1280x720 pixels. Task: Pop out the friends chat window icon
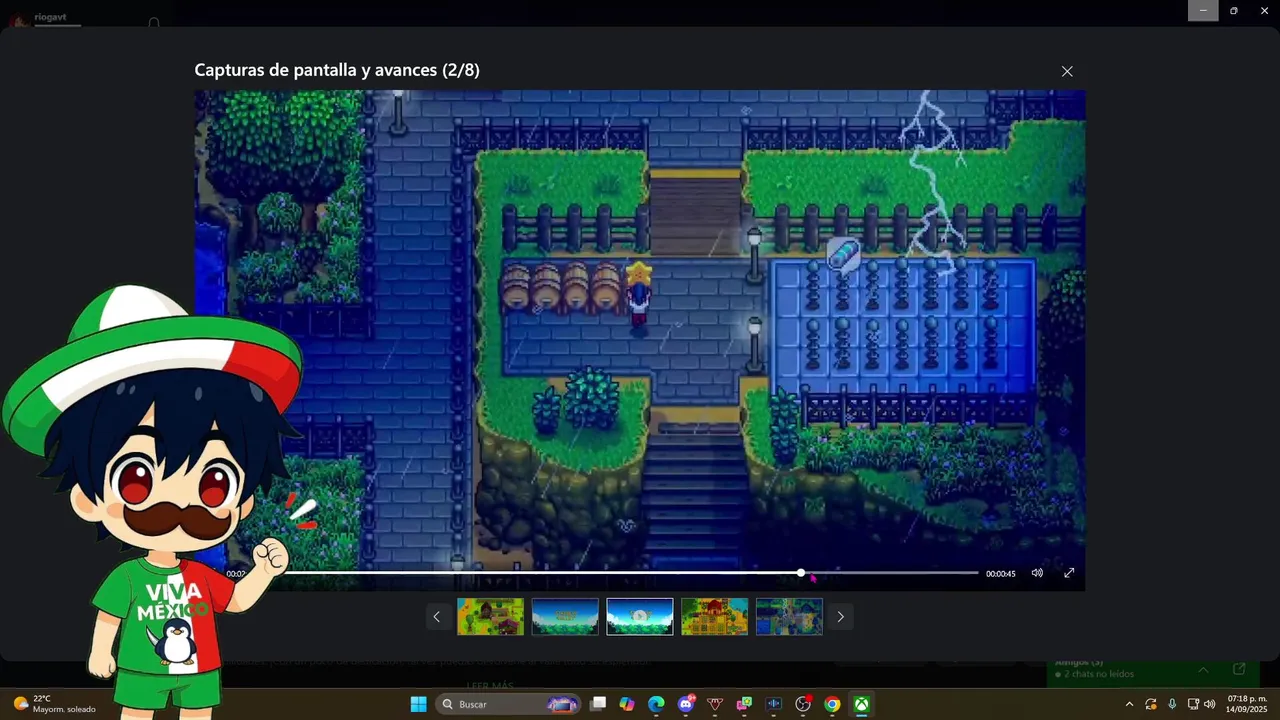point(1239,669)
